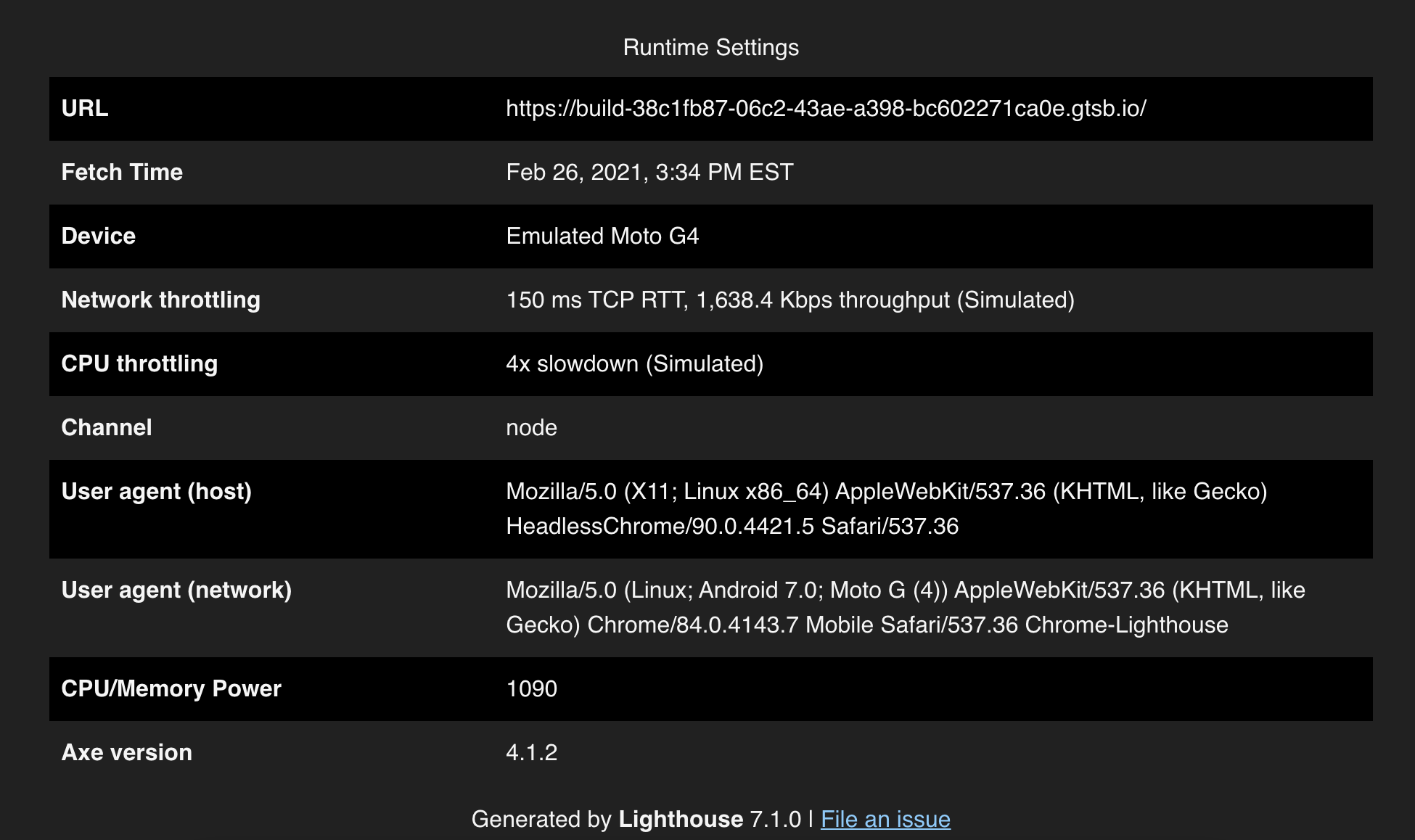Click the User agent (host) label
Screen dimensions: 1415x840
156,492
